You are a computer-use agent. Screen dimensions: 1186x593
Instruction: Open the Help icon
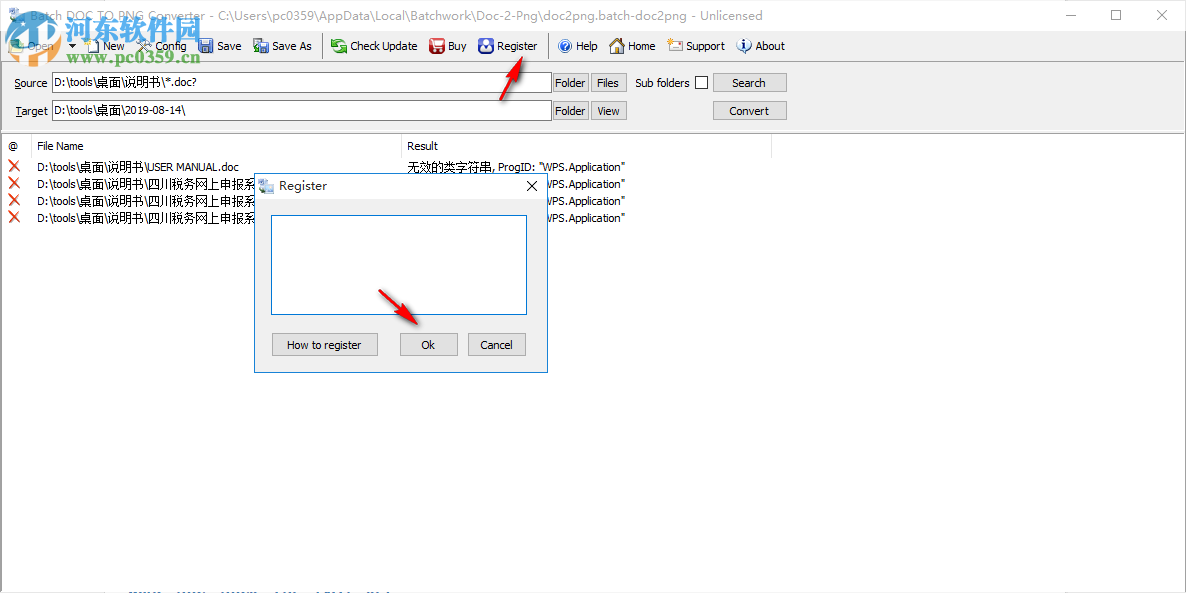pyautogui.click(x=577, y=45)
